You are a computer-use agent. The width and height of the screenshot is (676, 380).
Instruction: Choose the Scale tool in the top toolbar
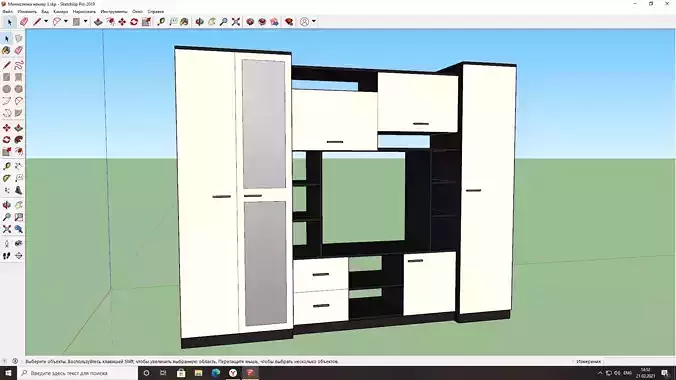pyautogui.click(x=146, y=22)
